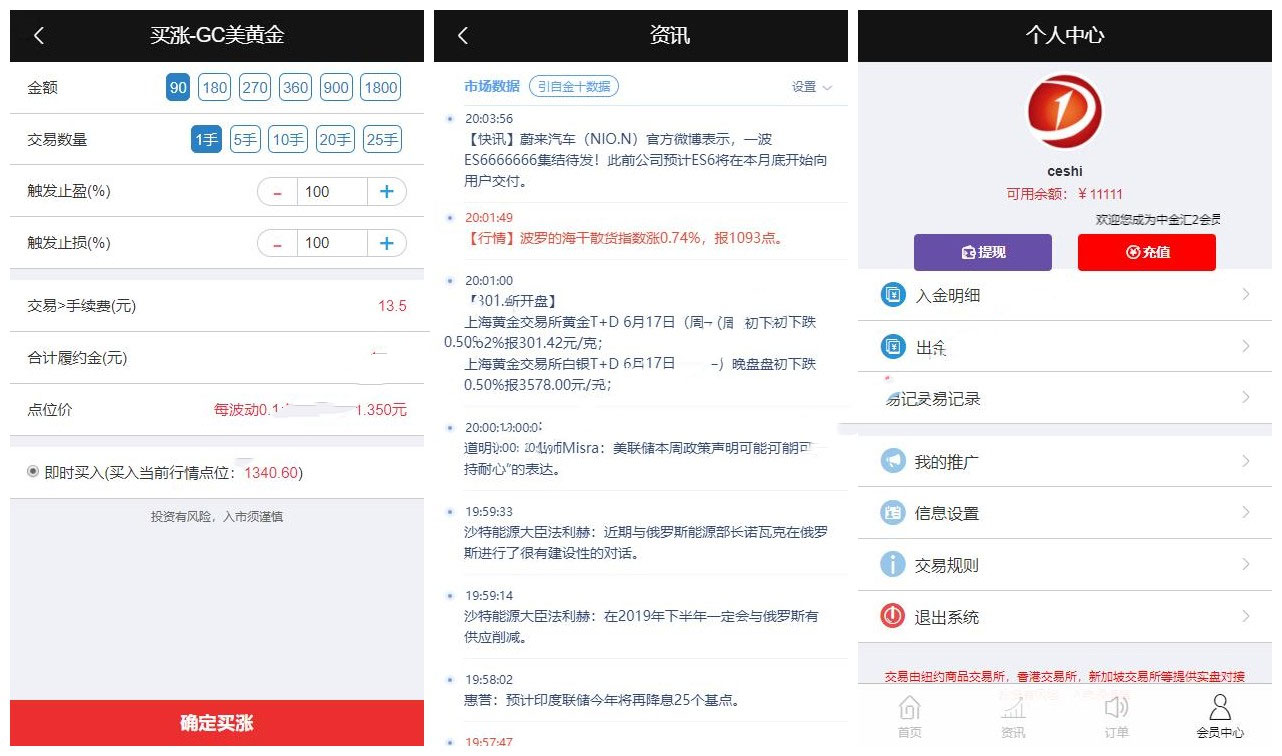Screen dimensions: 1282x756
Task: Select the 90 amount option
Action: [x=178, y=88]
